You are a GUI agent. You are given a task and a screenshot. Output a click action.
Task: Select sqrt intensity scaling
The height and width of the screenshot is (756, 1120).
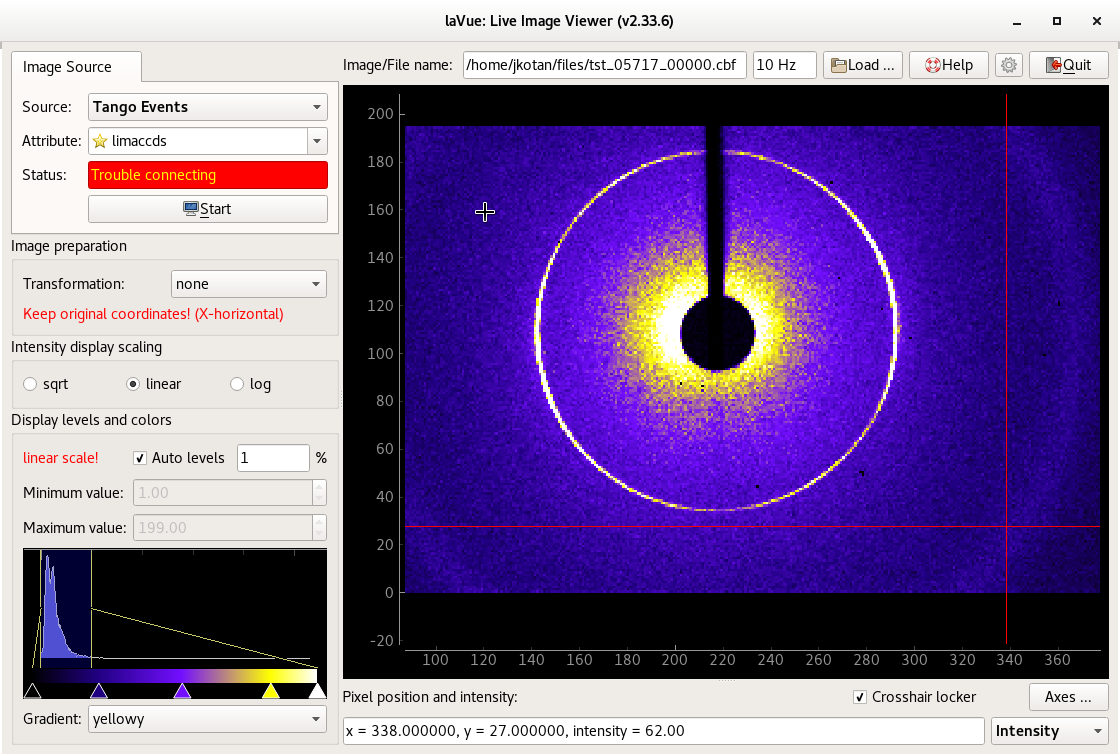point(30,384)
